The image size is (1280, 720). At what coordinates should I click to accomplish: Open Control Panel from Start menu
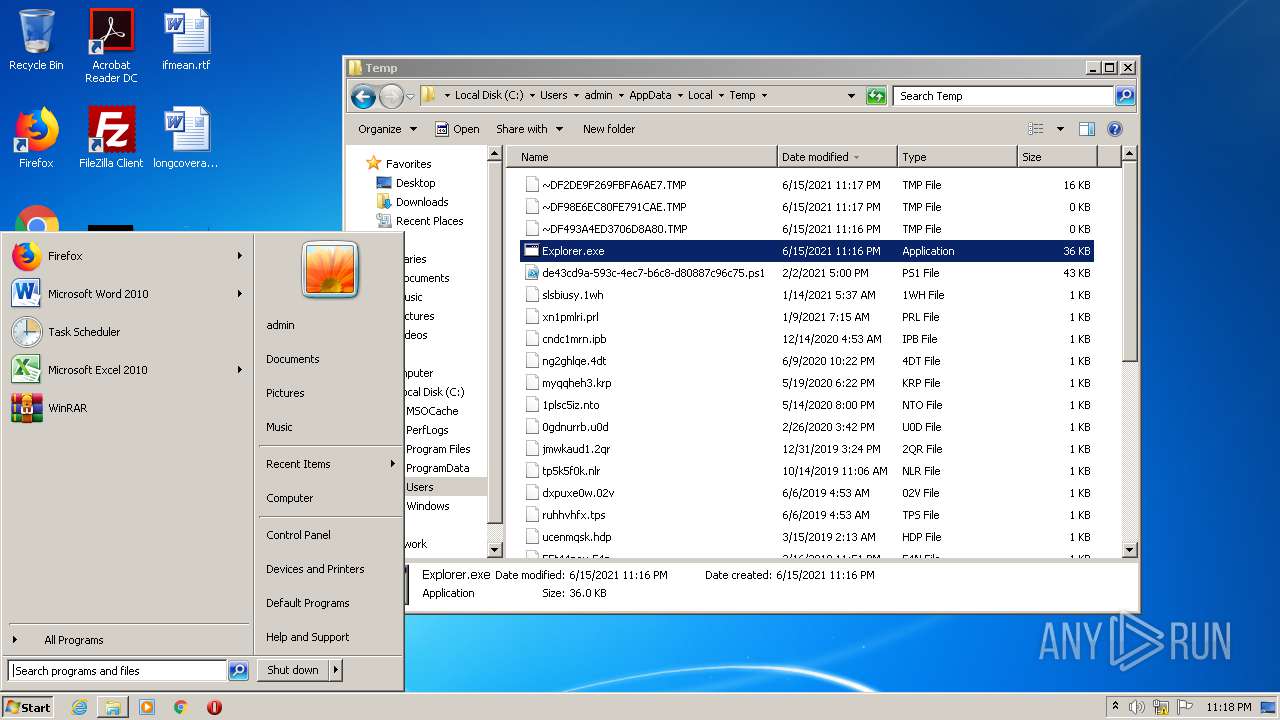point(298,535)
